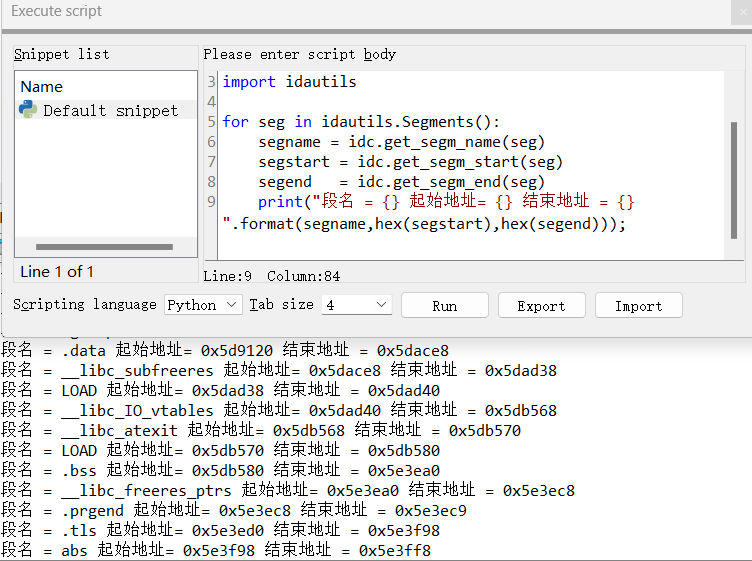Click the Export button
752x561 pixels.
pyautogui.click(x=541, y=305)
